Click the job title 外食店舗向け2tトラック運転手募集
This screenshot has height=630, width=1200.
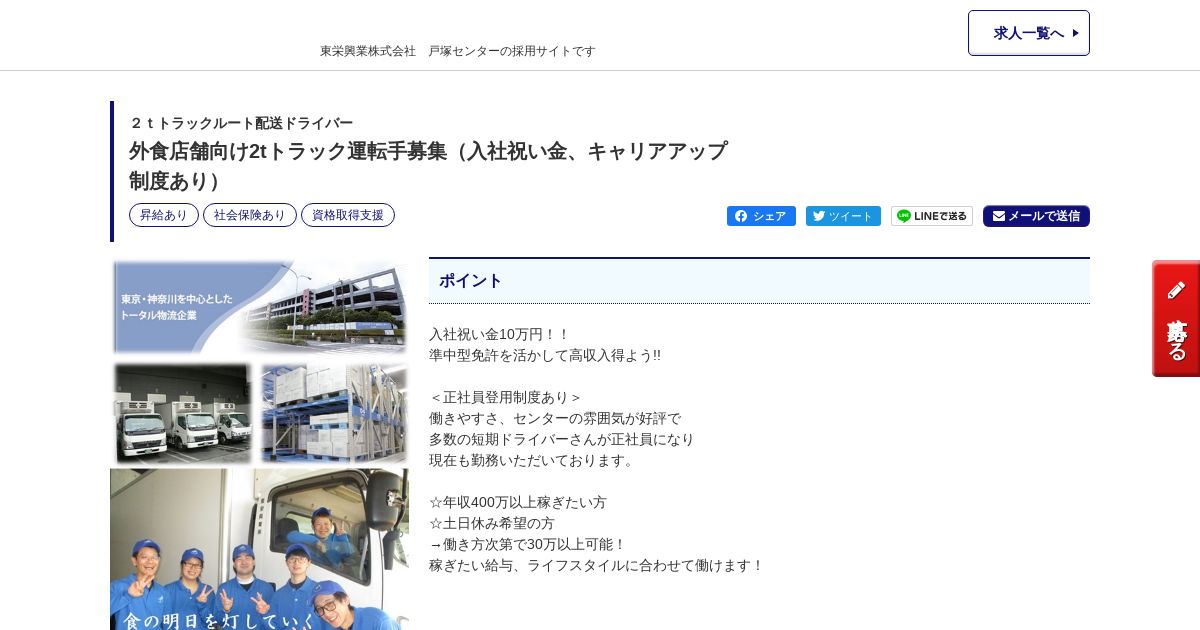pos(428,166)
